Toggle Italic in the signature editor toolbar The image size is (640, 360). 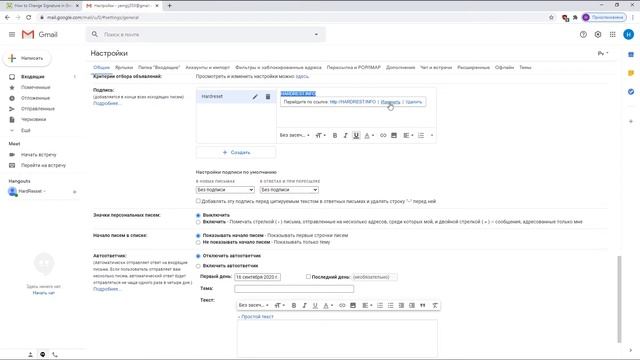click(345, 136)
